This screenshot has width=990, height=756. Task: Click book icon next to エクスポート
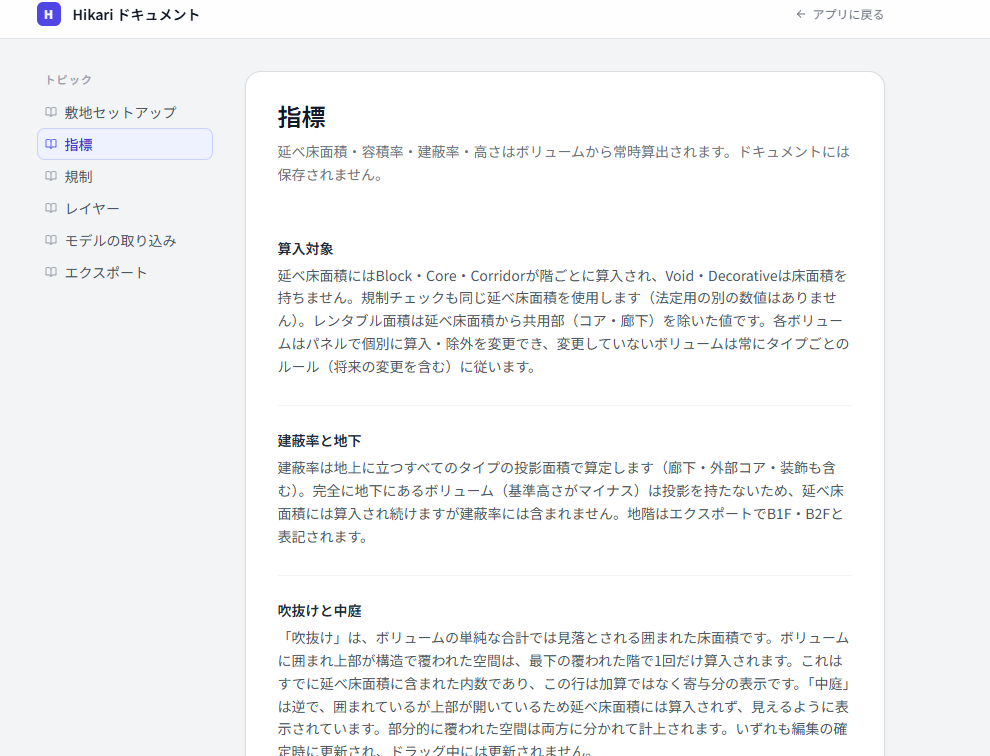coord(51,272)
